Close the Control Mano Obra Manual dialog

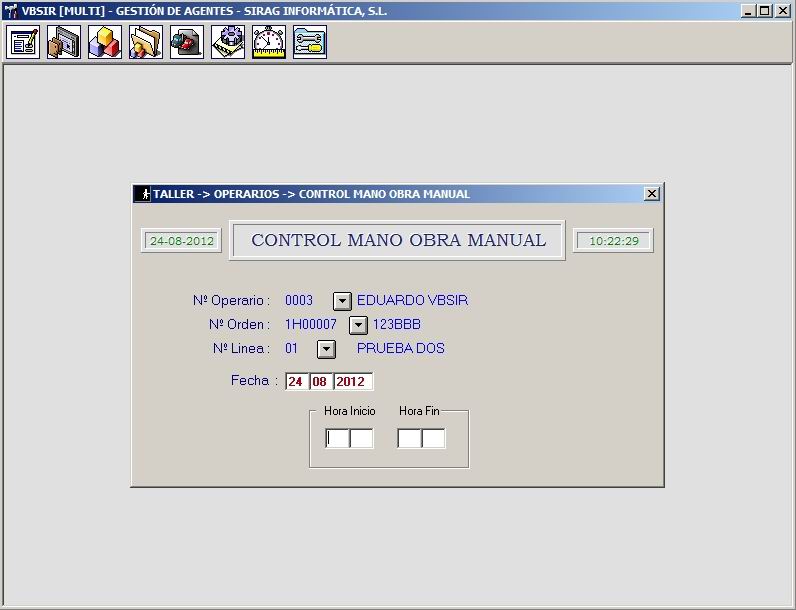coord(651,193)
